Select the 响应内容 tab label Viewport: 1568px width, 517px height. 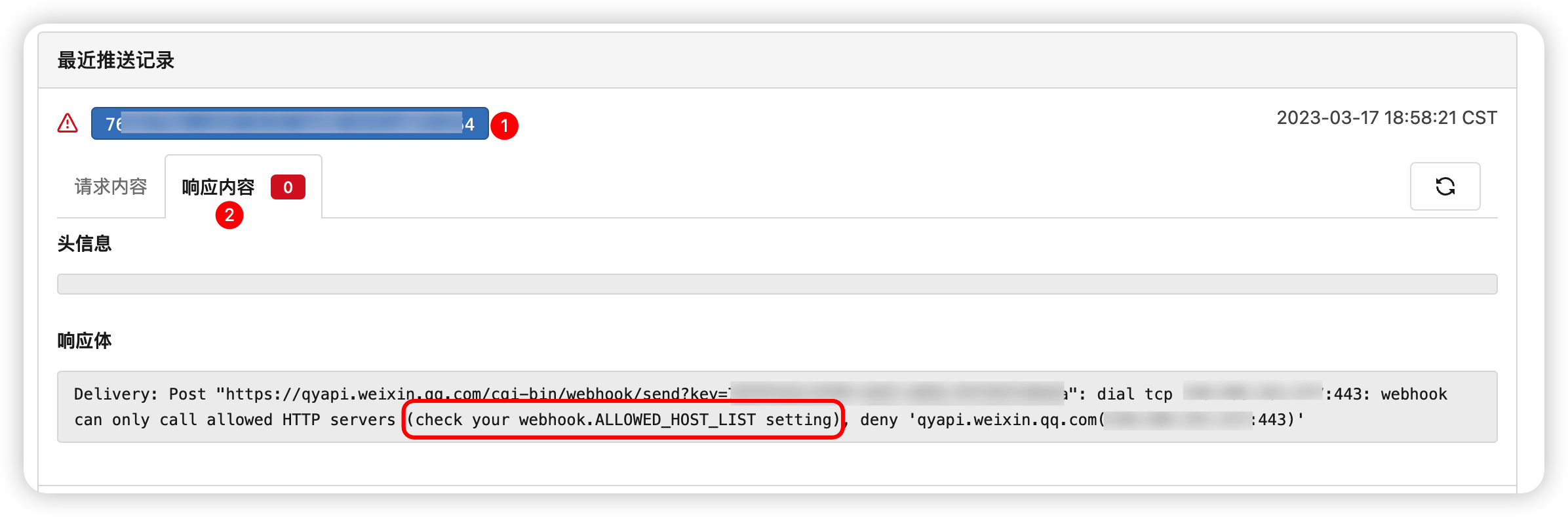[x=218, y=188]
